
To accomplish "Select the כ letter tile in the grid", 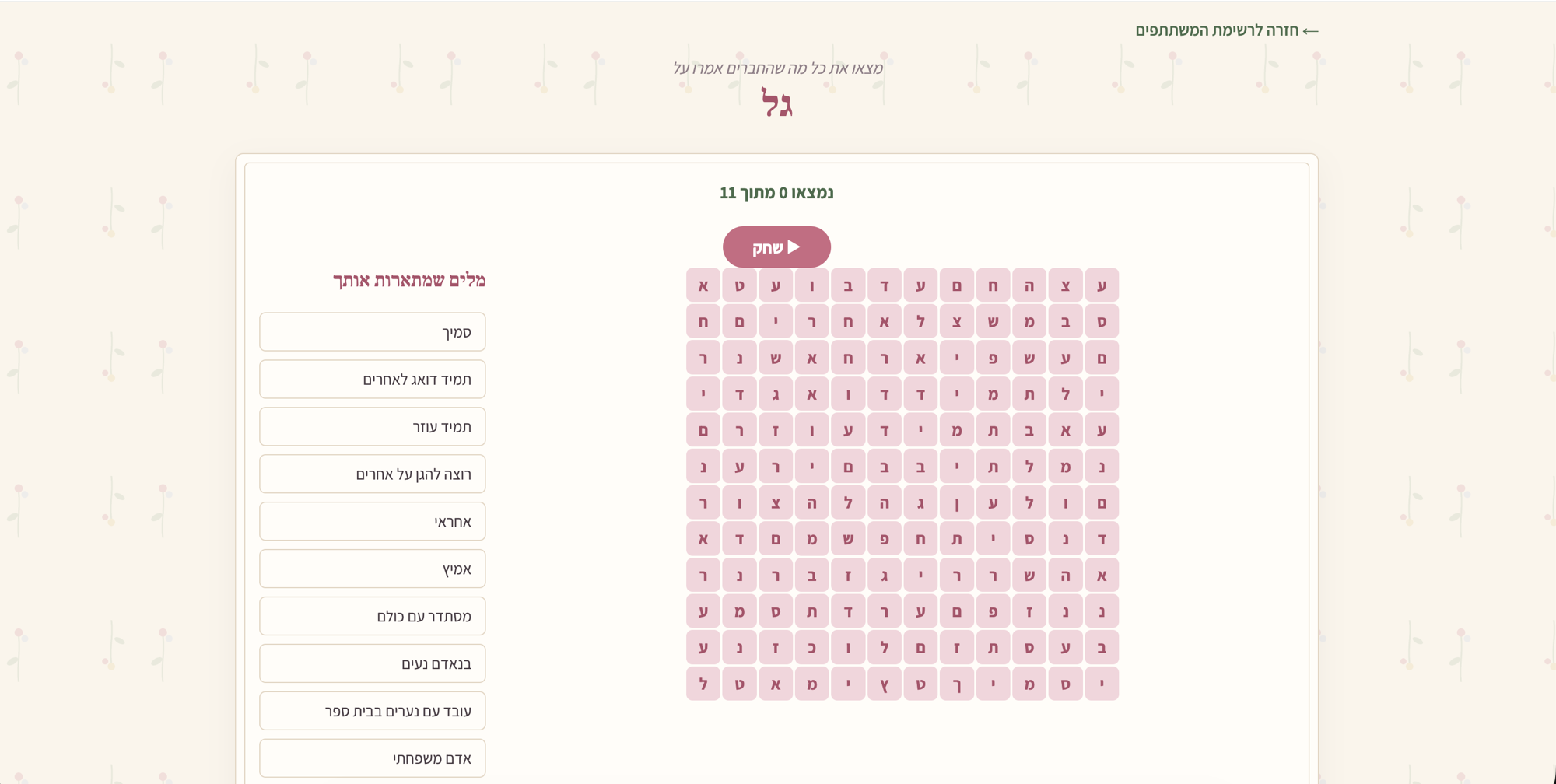I will point(812,647).
